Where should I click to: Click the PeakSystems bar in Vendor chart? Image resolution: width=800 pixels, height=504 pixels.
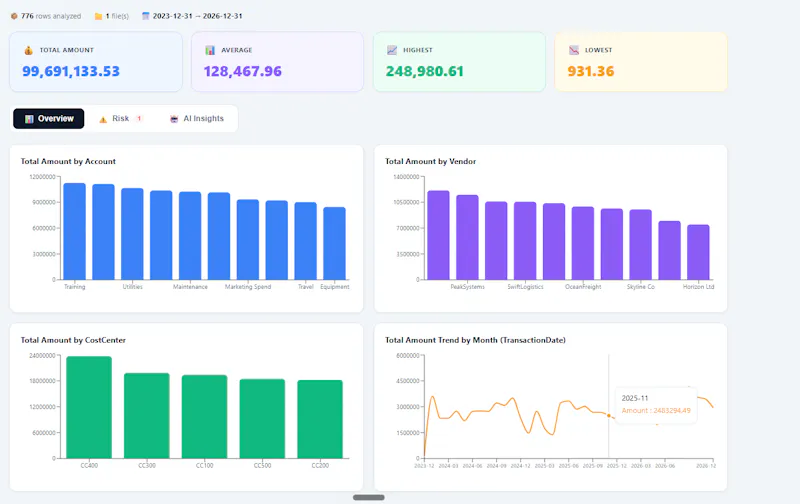tap(467, 237)
